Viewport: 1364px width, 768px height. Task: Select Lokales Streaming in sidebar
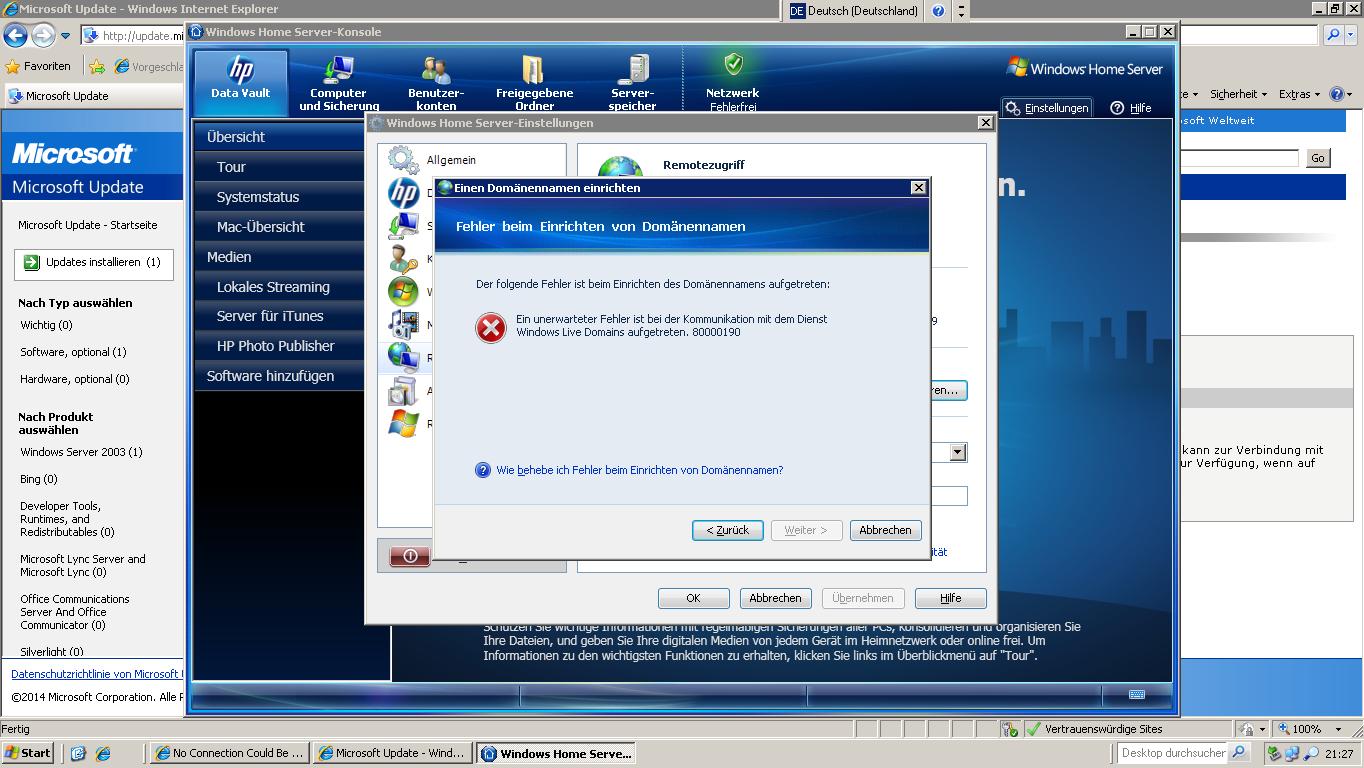[280, 287]
